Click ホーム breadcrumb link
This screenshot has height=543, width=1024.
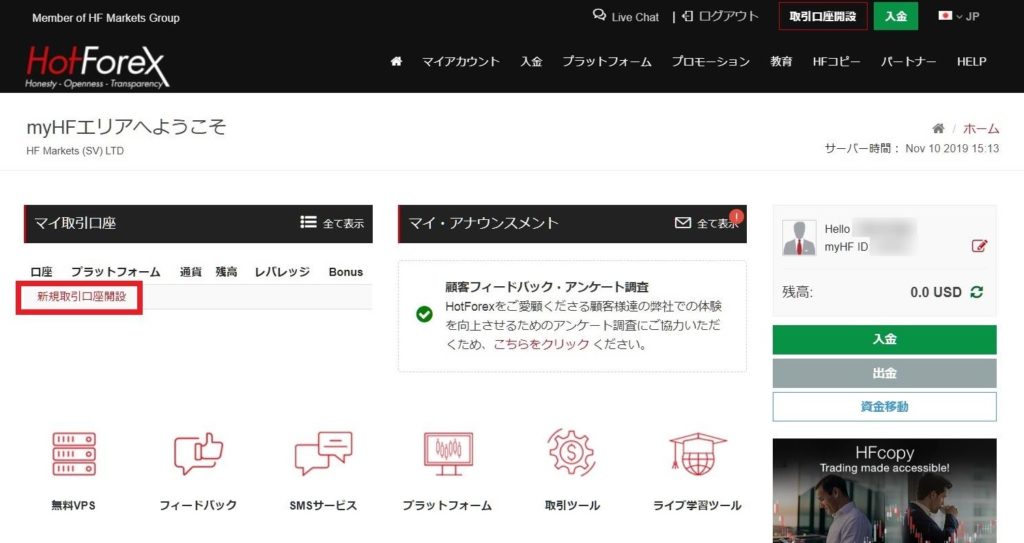point(981,129)
